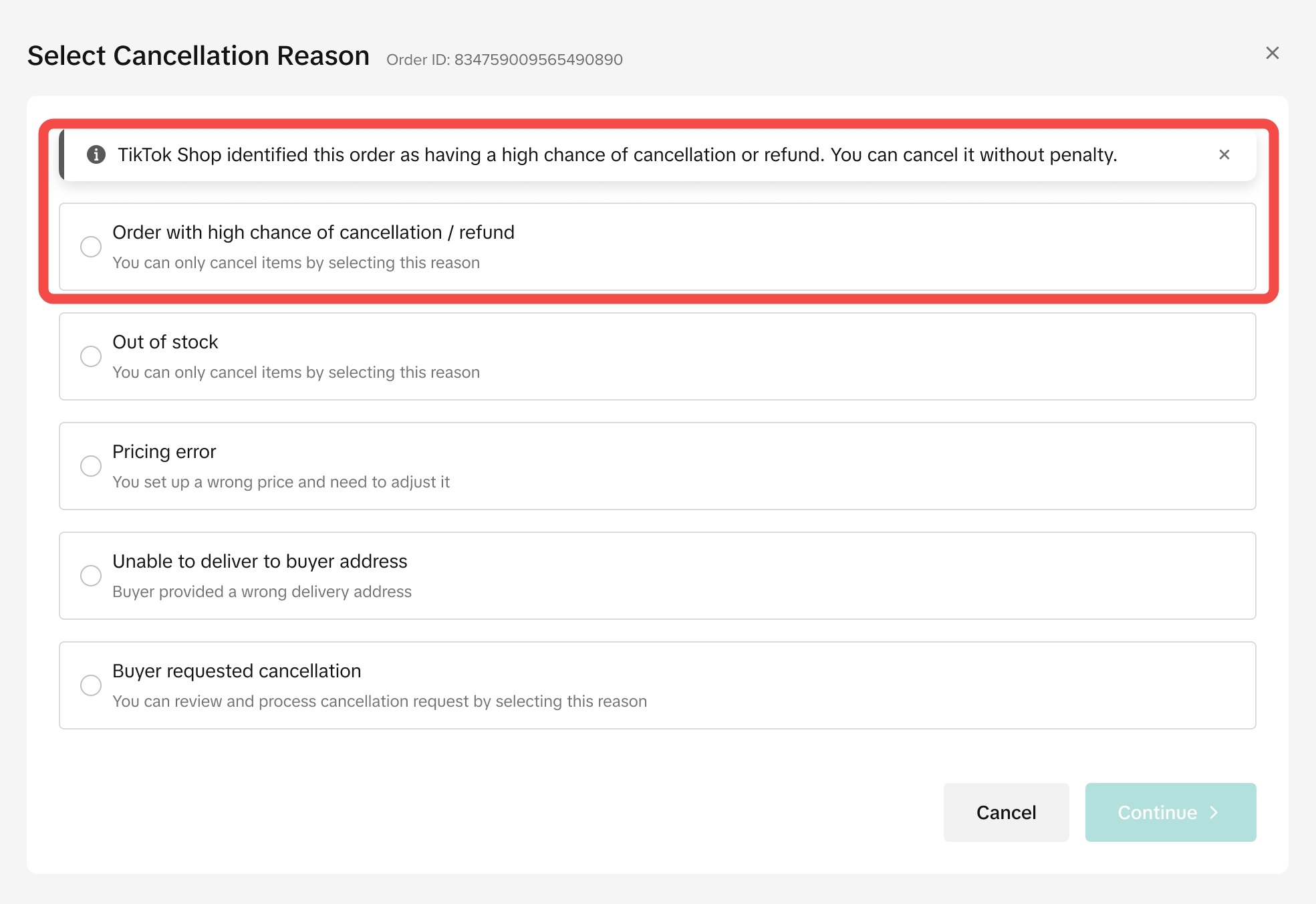Click the Order ID number text

[538, 60]
